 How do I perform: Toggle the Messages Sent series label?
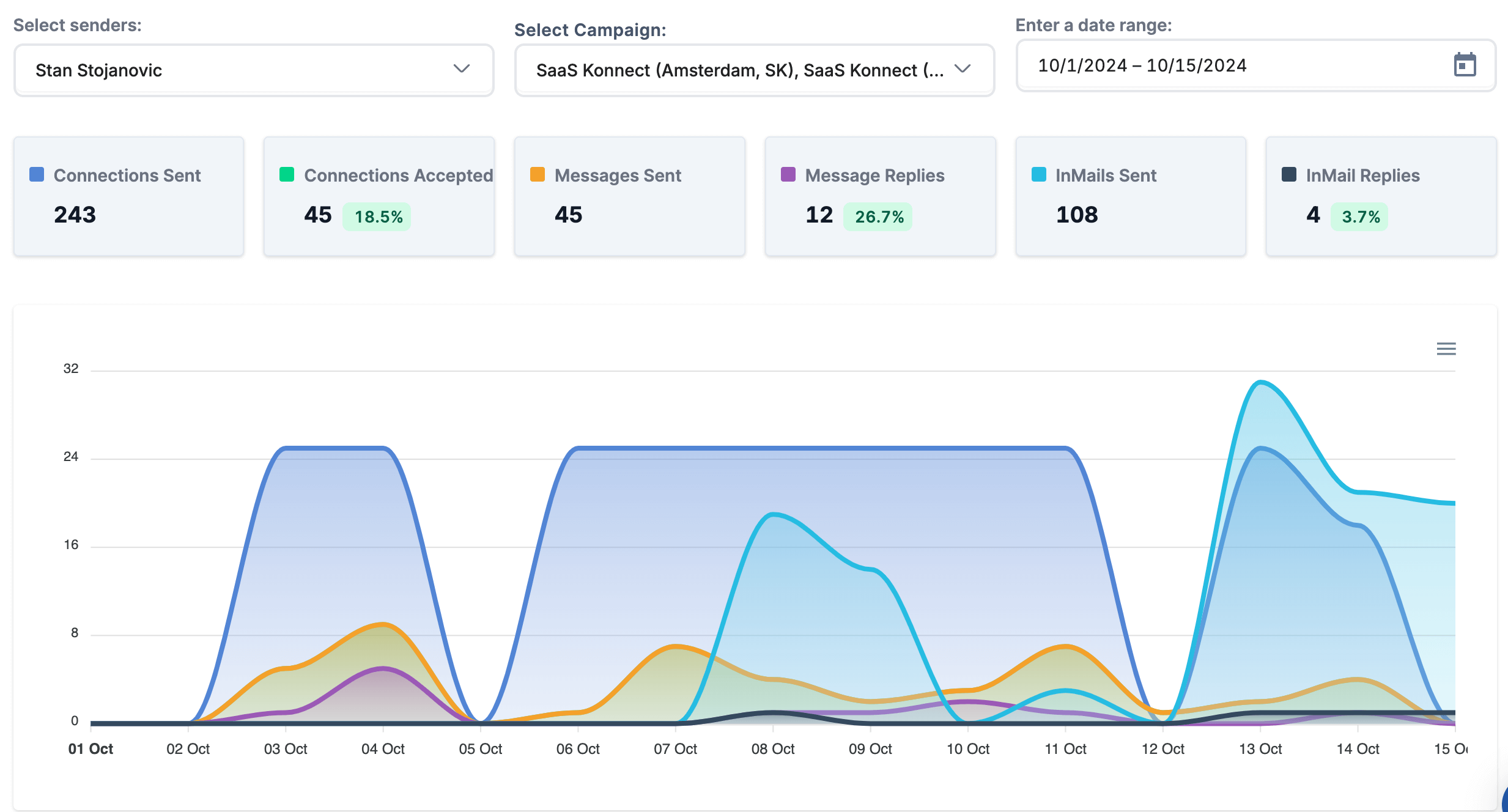[618, 175]
